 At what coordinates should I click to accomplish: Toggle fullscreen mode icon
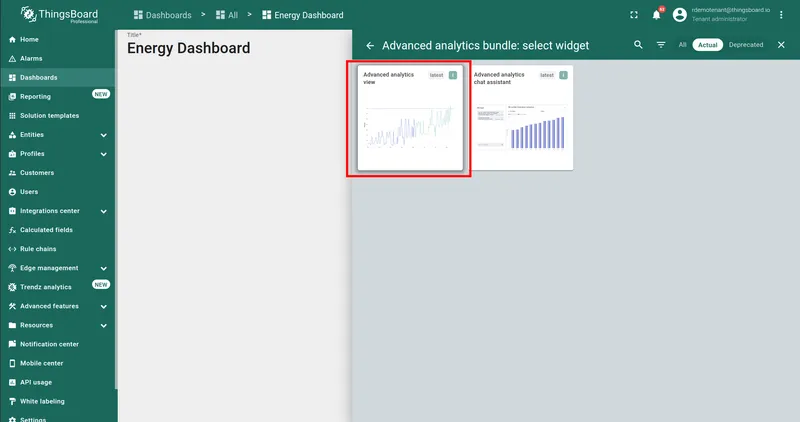click(634, 15)
